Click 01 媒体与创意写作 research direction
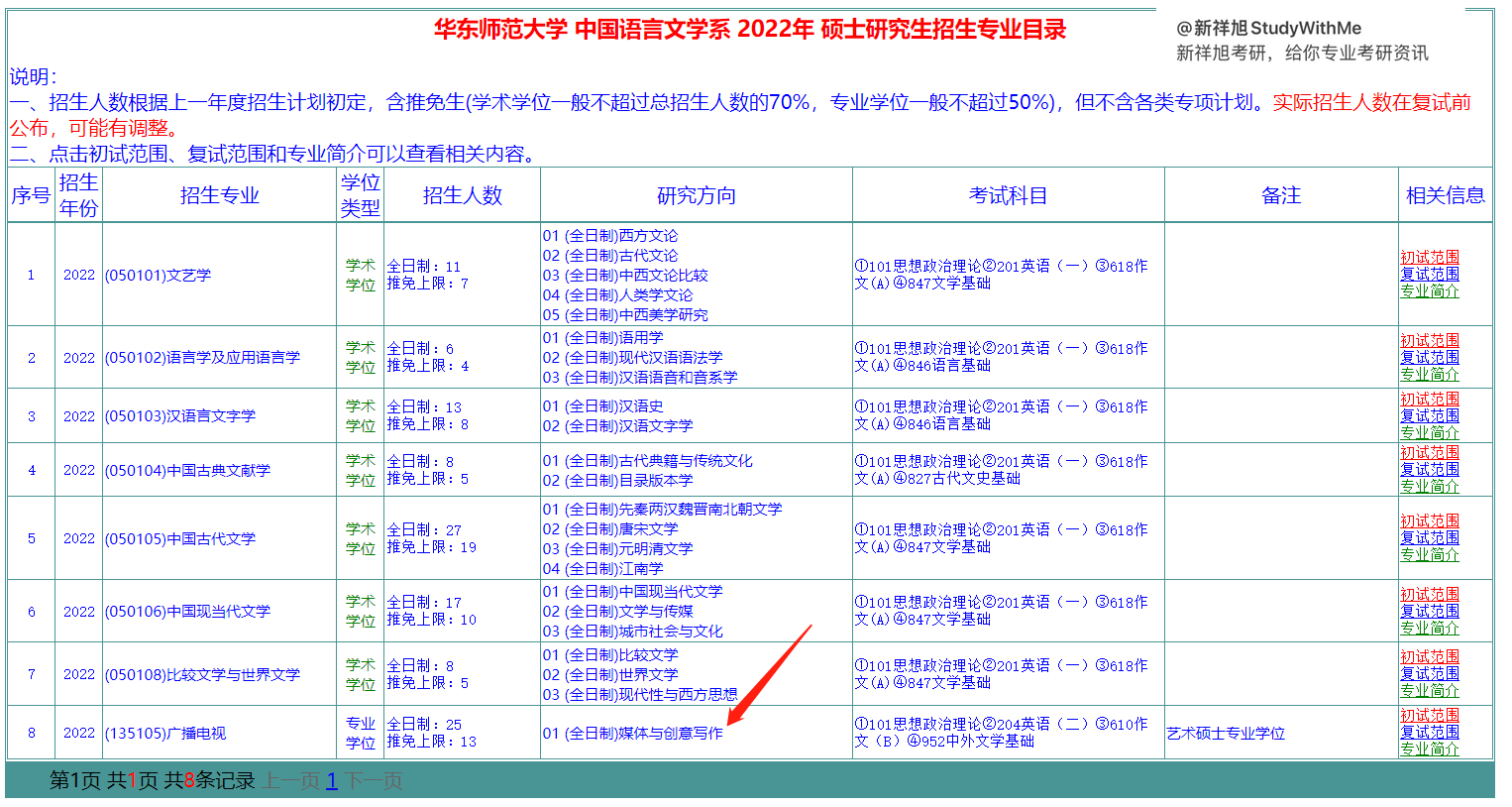The height and width of the screenshot is (807, 1512). click(x=632, y=734)
